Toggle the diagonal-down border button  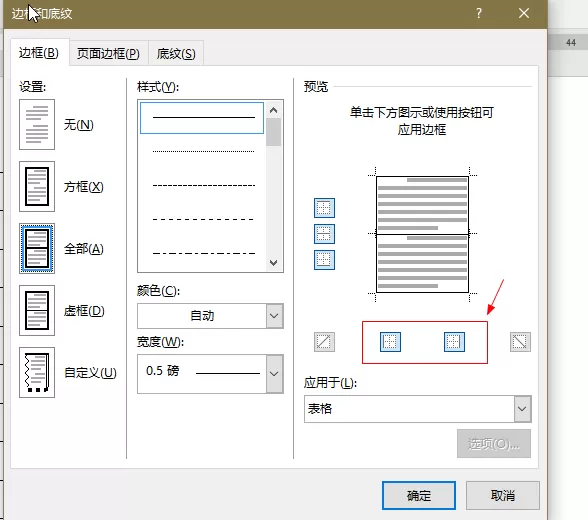[520, 342]
